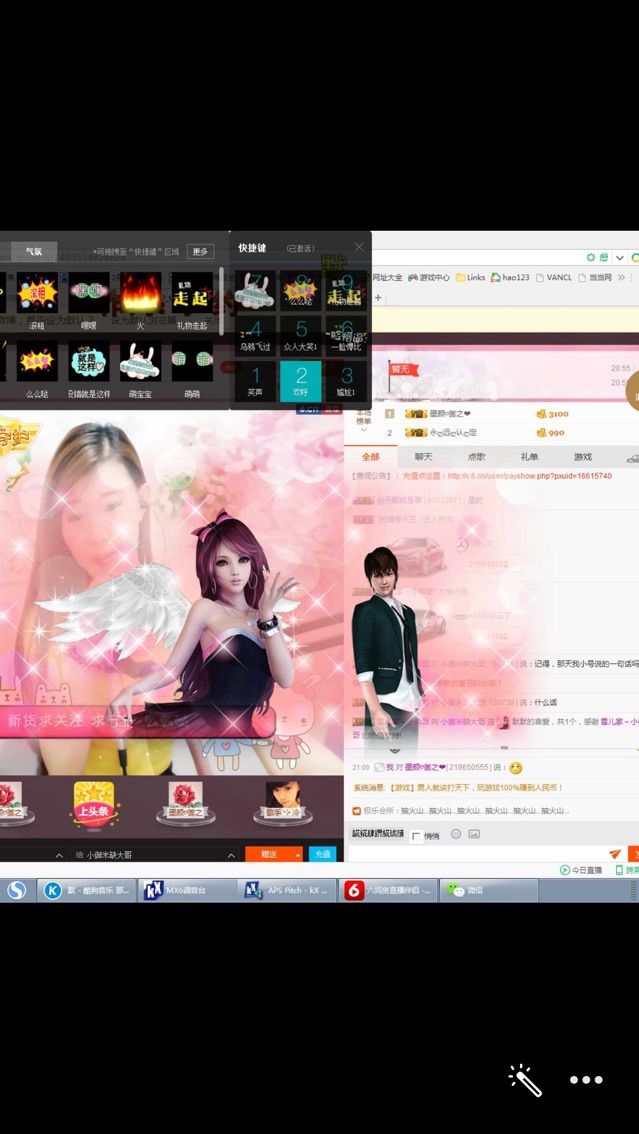639x1134 pixels.
Task: Open the VANCL bookmark
Action: click(x=553, y=277)
